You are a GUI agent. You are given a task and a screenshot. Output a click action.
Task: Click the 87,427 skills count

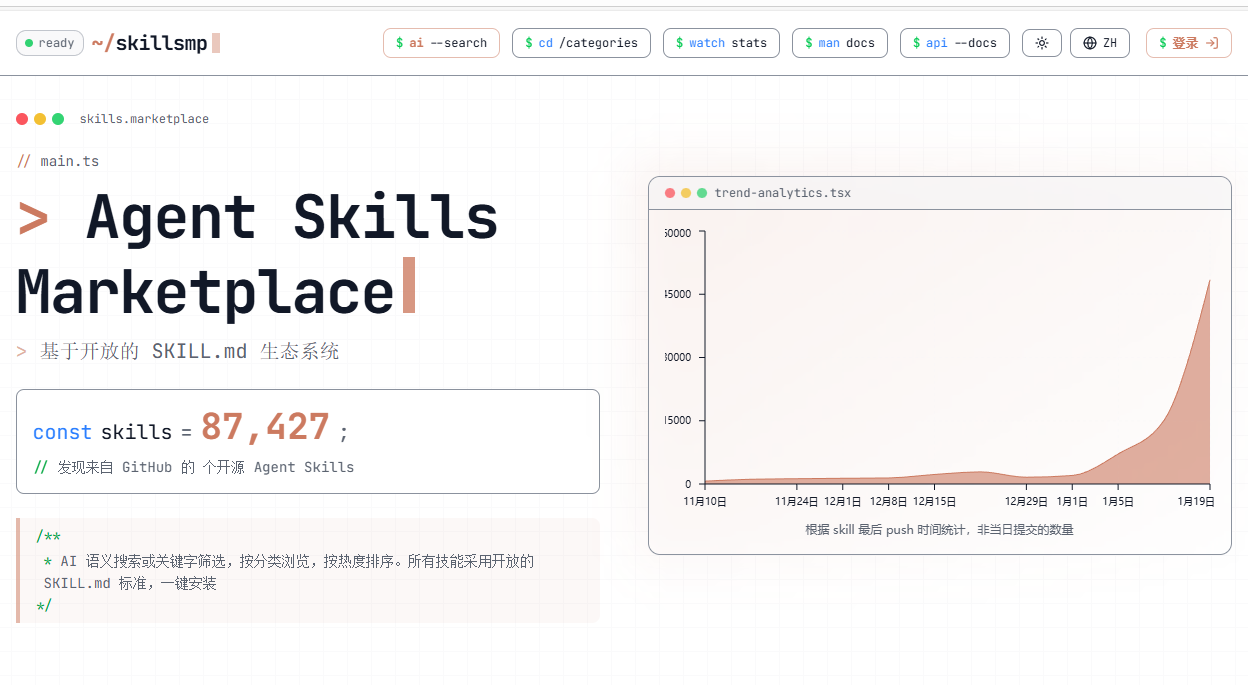pos(265,428)
